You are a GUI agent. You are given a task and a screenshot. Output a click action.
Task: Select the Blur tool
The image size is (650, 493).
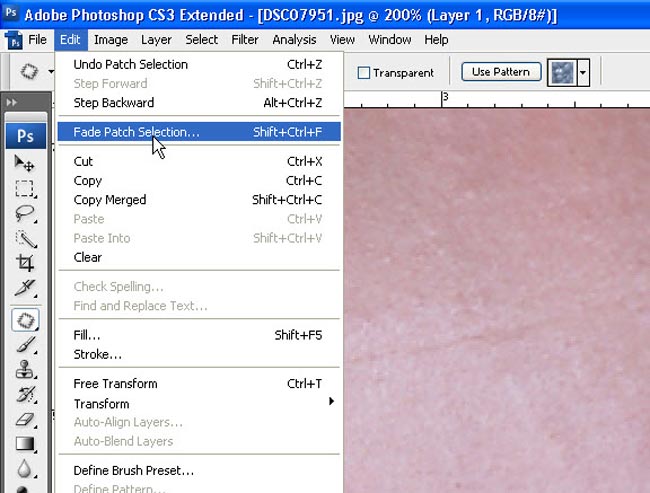click(x=24, y=469)
